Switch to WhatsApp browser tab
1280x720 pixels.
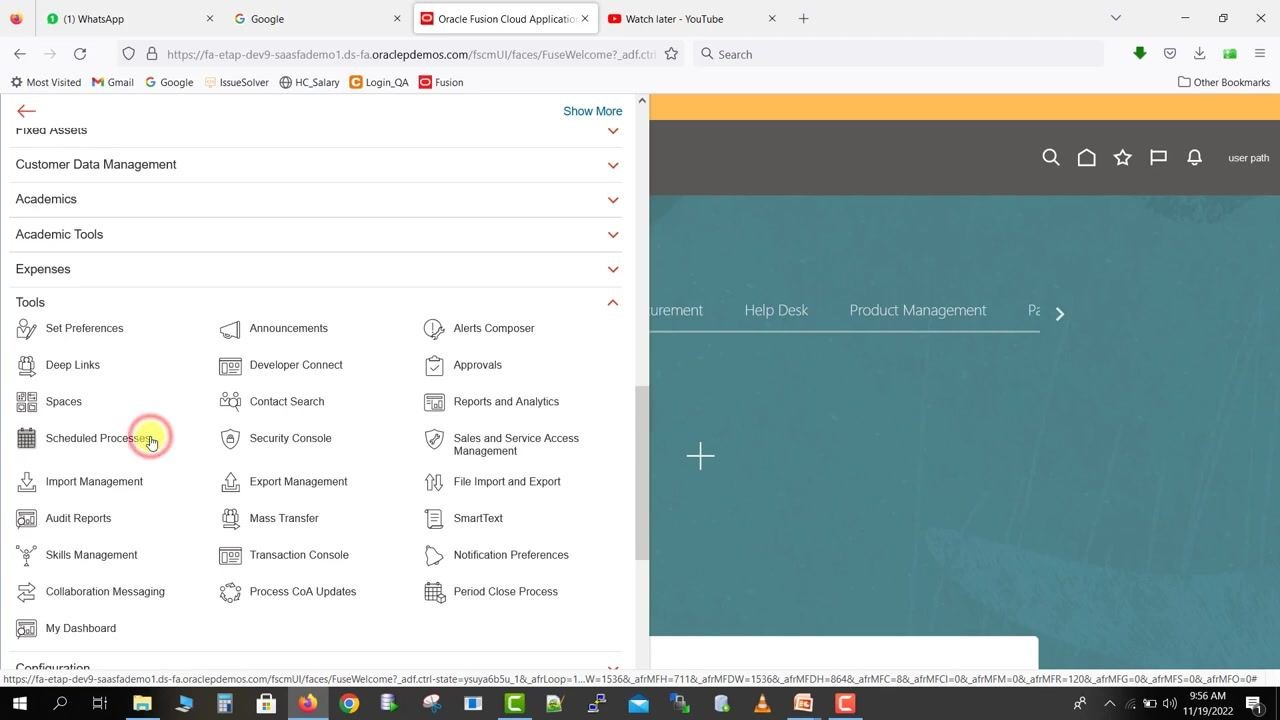coord(130,18)
